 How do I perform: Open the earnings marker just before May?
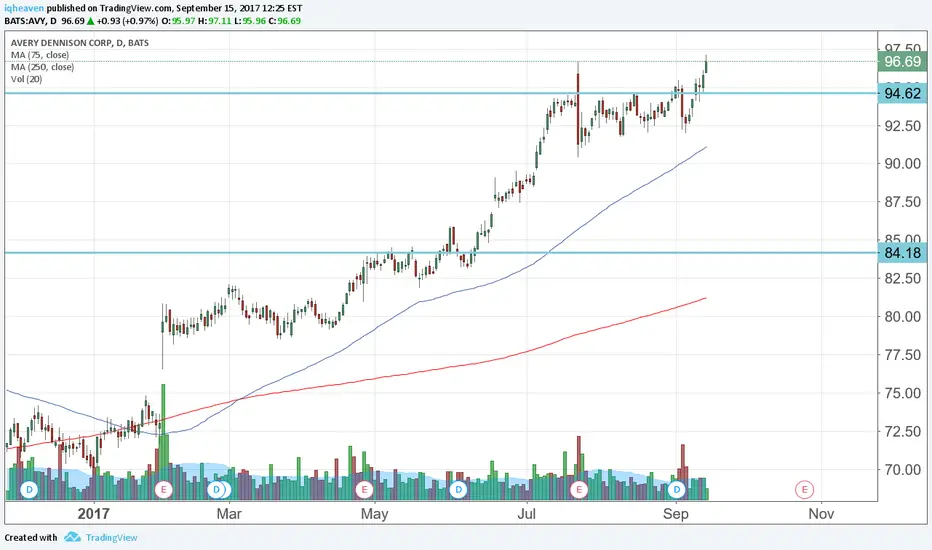364,490
